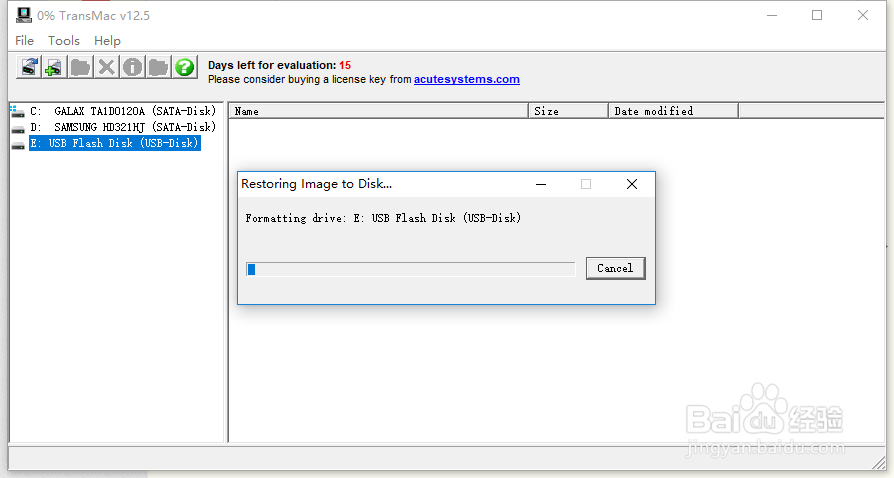Screen dimensions: 894x478
Task: Open help via the green question mark icon
Action: 185,67
